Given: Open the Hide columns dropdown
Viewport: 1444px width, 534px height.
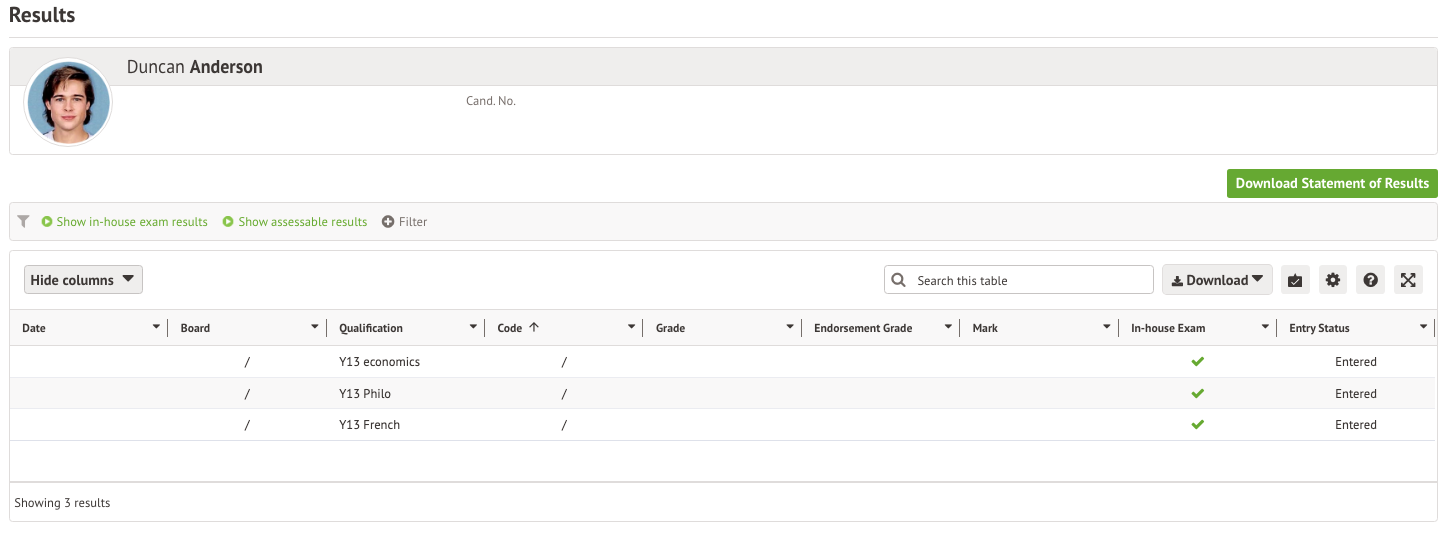Looking at the screenshot, I should pos(83,280).
